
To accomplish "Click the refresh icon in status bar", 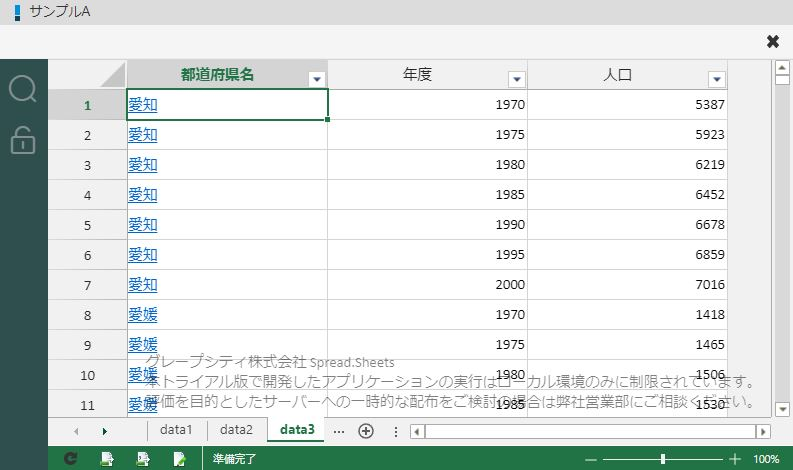I will click(x=70, y=459).
